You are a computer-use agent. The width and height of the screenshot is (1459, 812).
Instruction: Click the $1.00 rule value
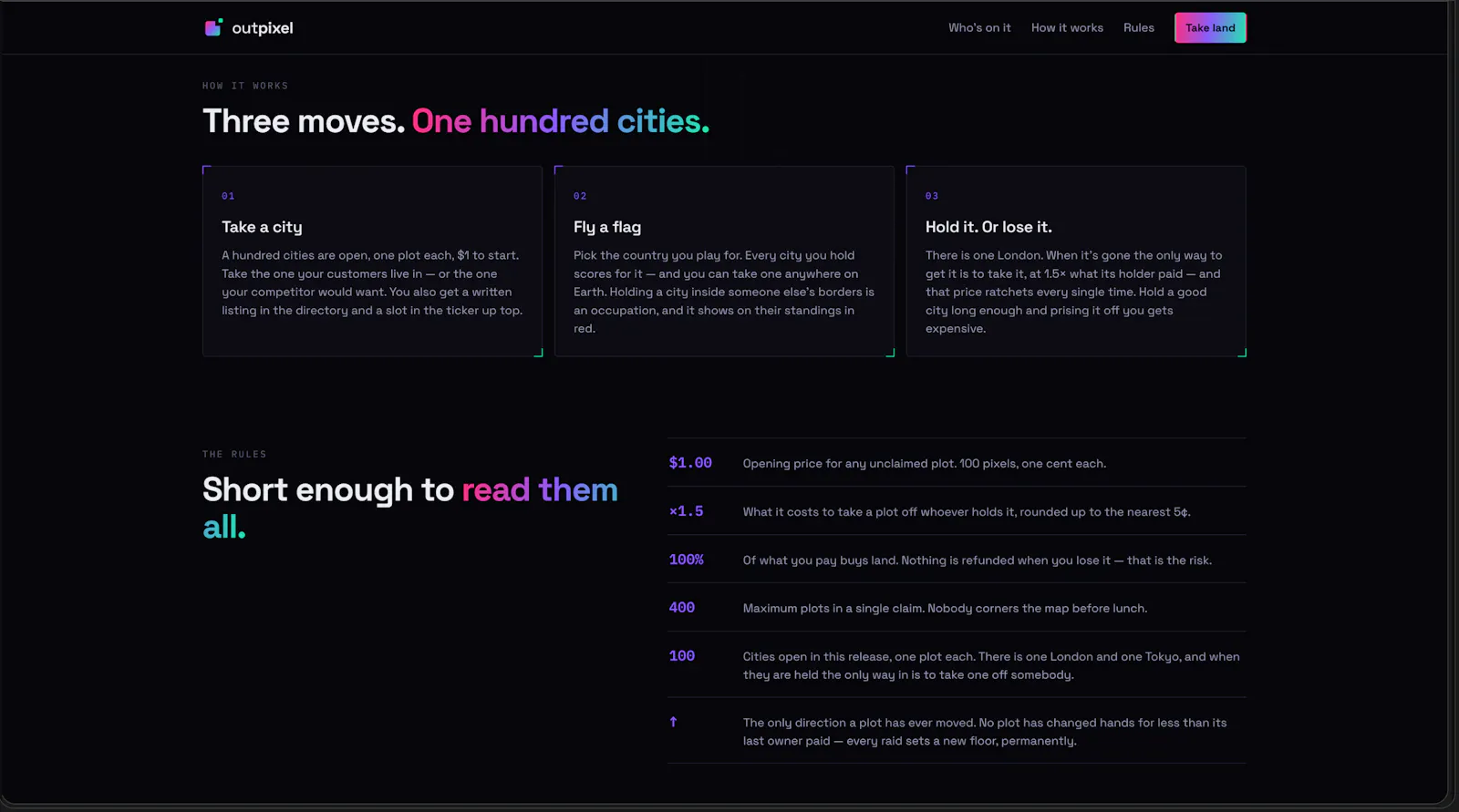tap(690, 463)
